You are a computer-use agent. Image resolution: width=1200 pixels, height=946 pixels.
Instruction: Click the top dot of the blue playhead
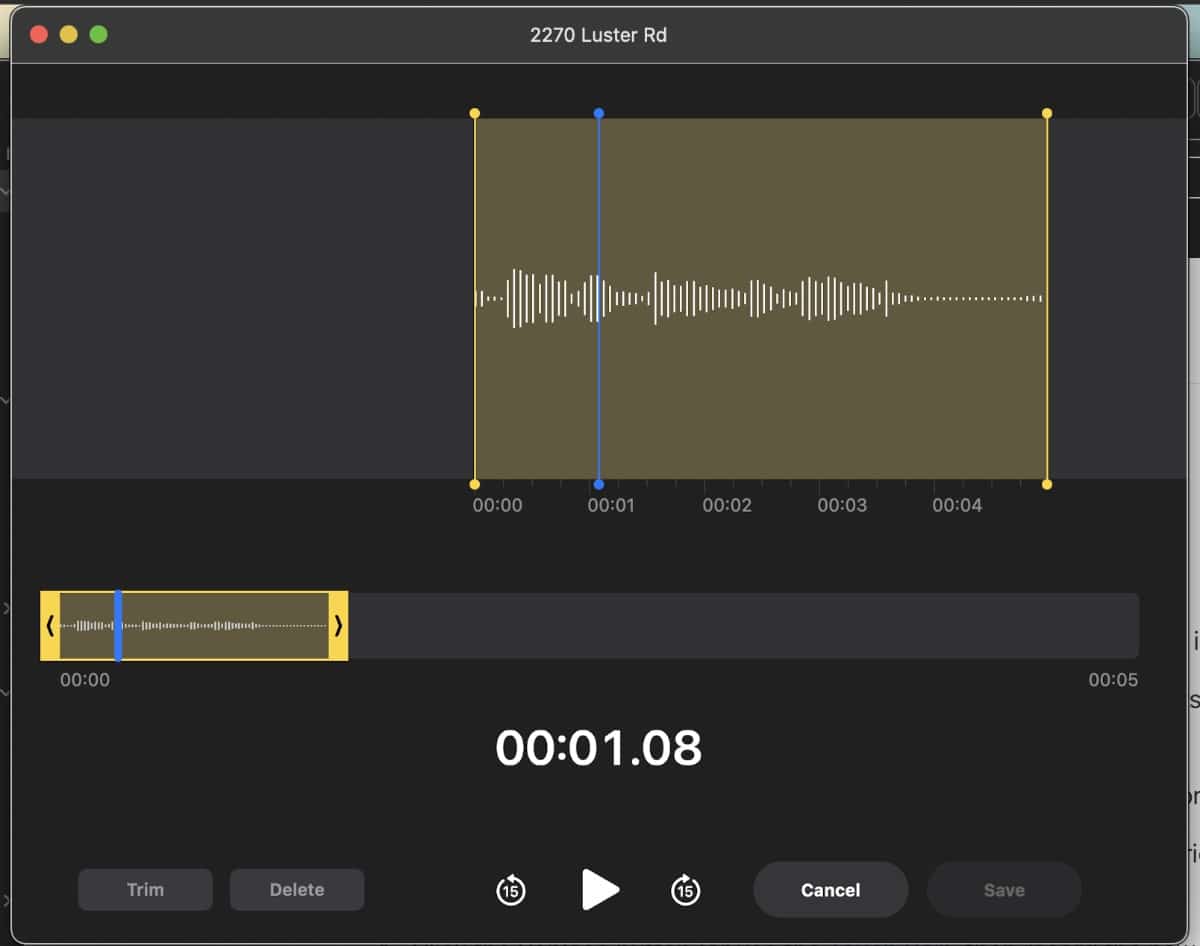click(x=598, y=113)
